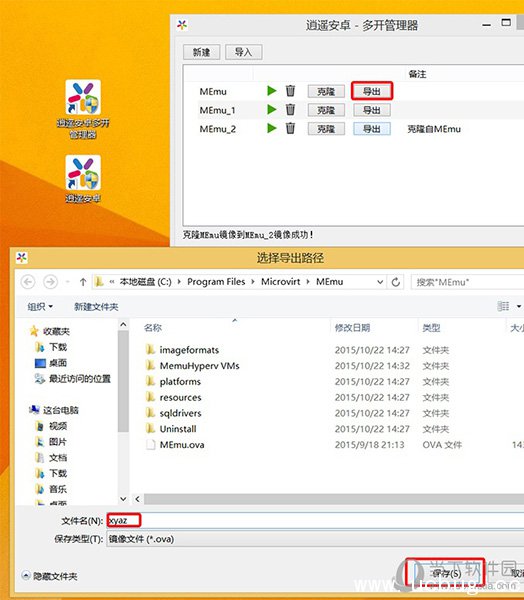This screenshot has height=600, width=524.
Task: Change the file view layout icon
Action: point(503,306)
